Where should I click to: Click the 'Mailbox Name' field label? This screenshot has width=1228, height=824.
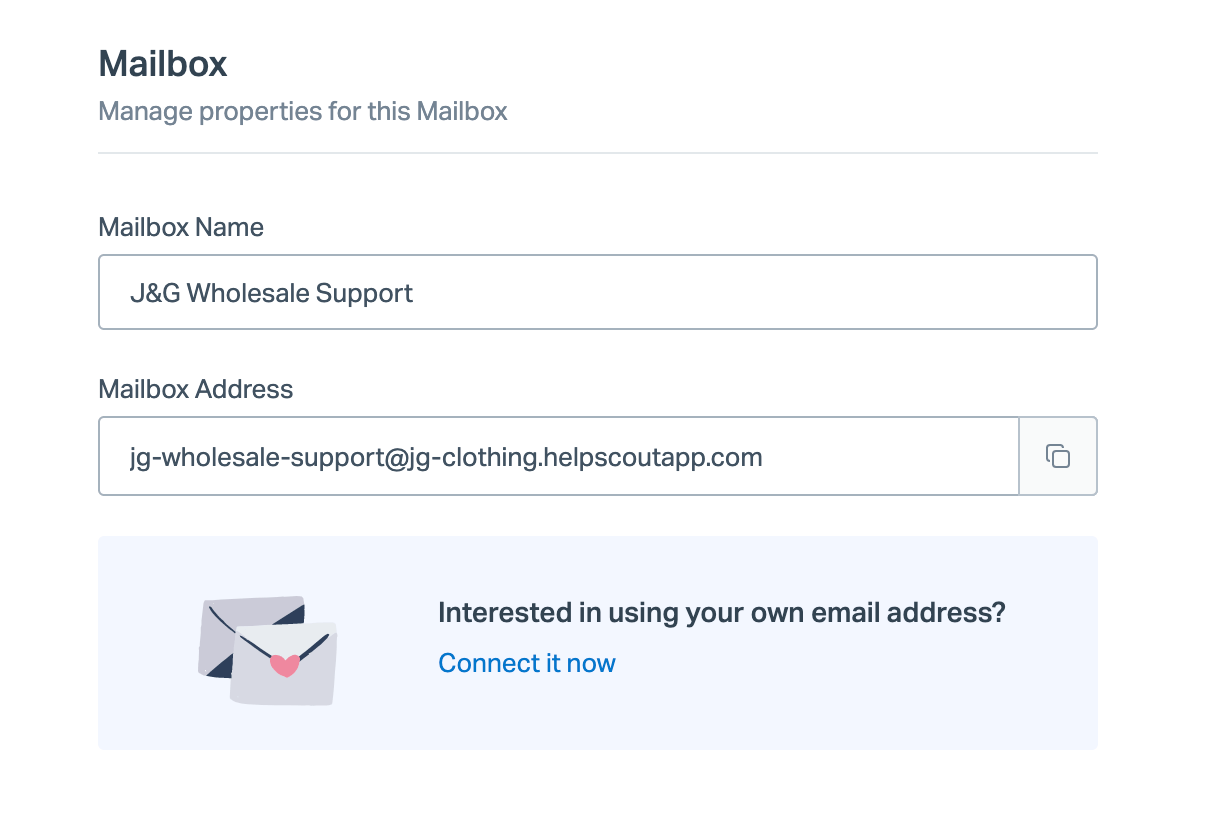pyautogui.click(x=181, y=227)
